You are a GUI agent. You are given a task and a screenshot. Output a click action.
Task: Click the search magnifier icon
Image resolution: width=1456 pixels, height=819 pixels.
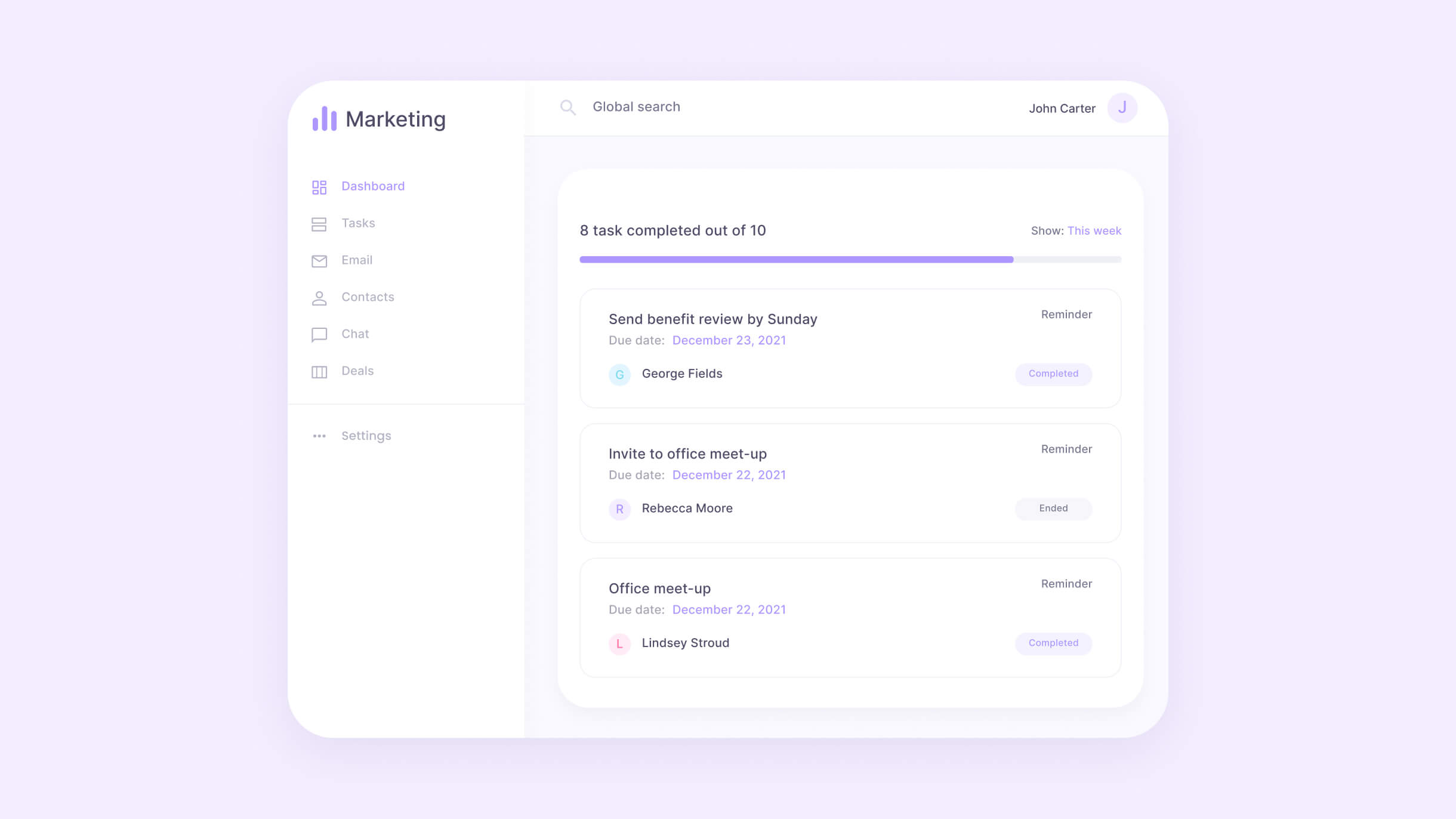pos(569,107)
